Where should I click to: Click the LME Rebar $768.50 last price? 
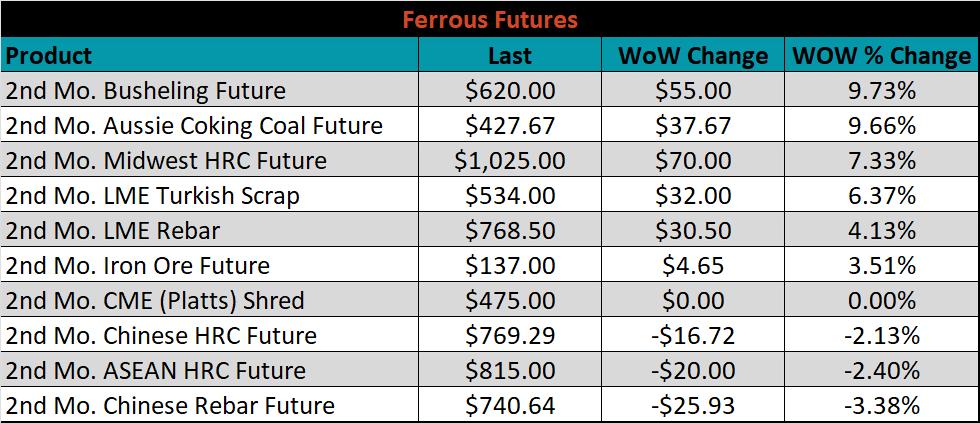point(510,229)
